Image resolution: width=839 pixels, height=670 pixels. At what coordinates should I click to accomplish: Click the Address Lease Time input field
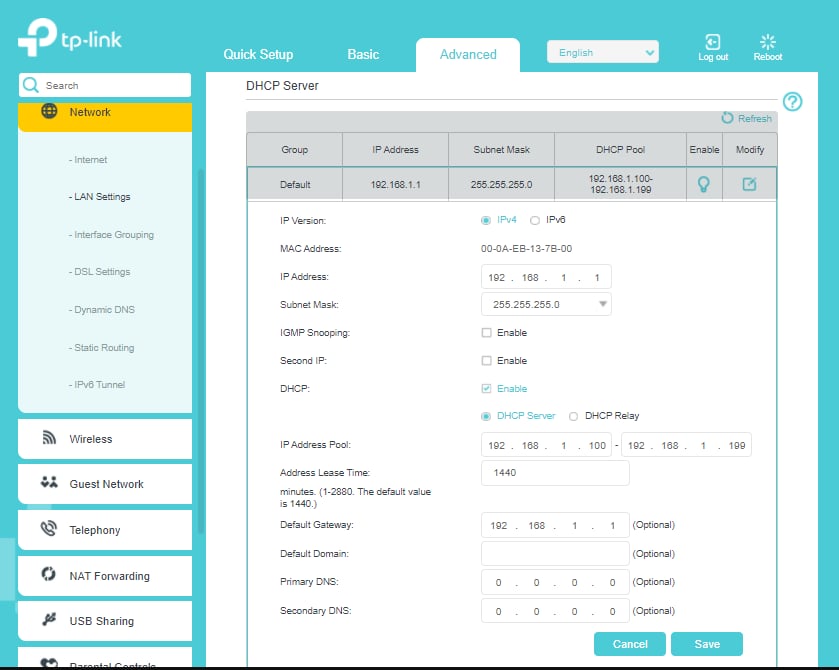click(x=555, y=473)
